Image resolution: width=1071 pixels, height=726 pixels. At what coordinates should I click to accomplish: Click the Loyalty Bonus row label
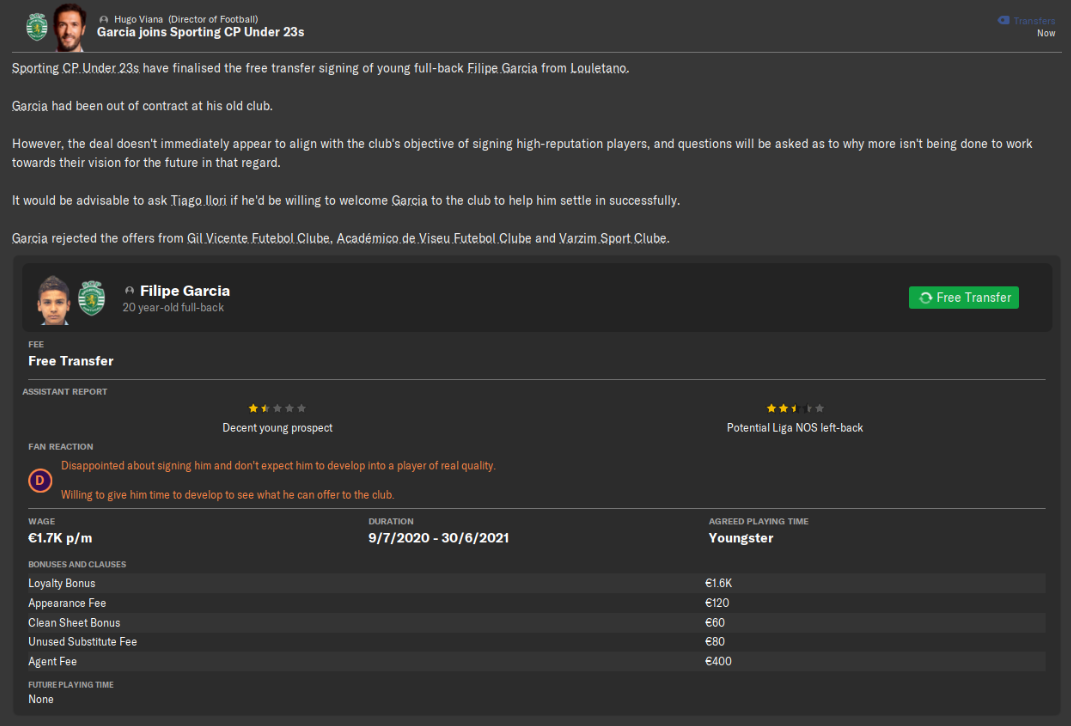point(61,583)
